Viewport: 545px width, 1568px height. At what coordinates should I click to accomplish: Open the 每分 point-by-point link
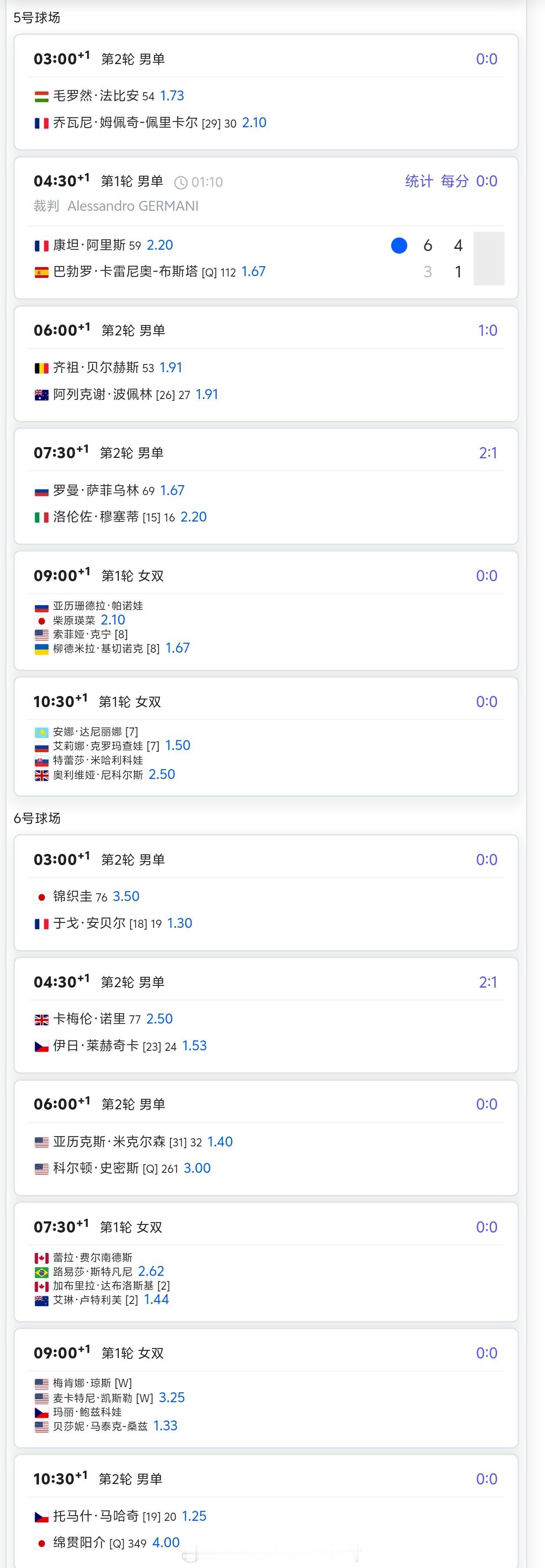pos(455,181)
